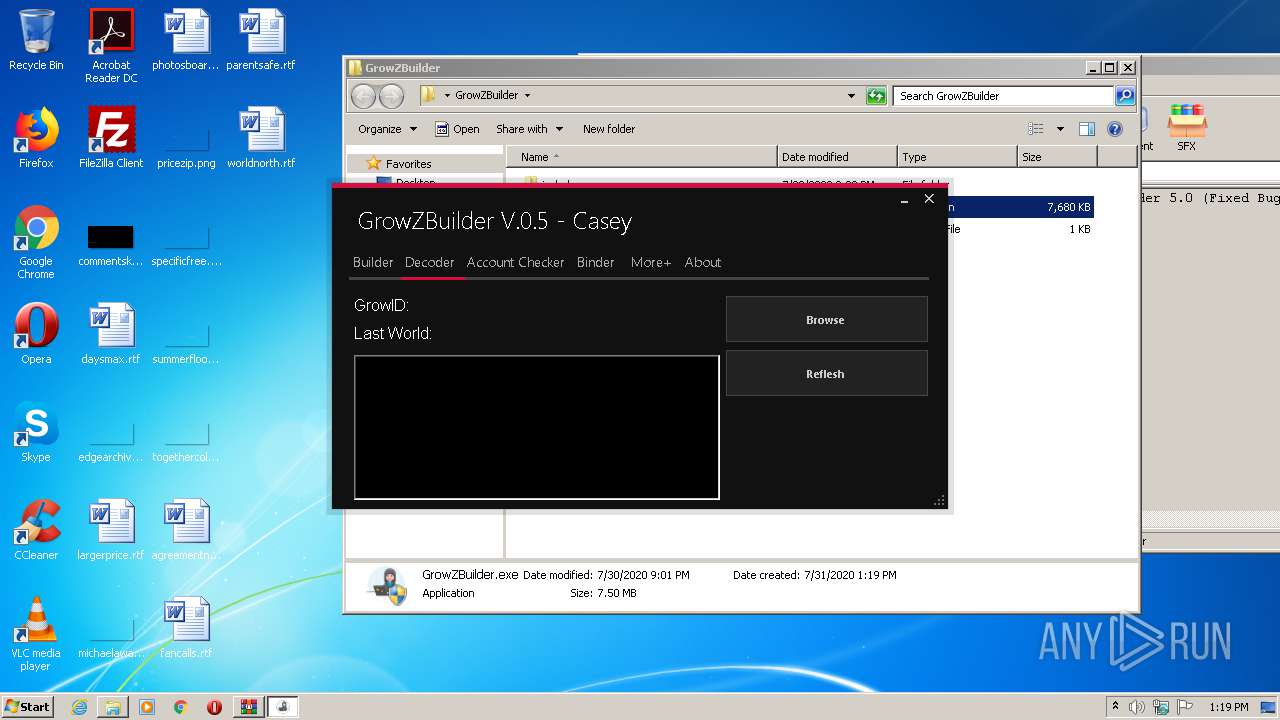Open Explorer help icon
The height and width of the screenshot is (720, 1280).
(1115, 129)
